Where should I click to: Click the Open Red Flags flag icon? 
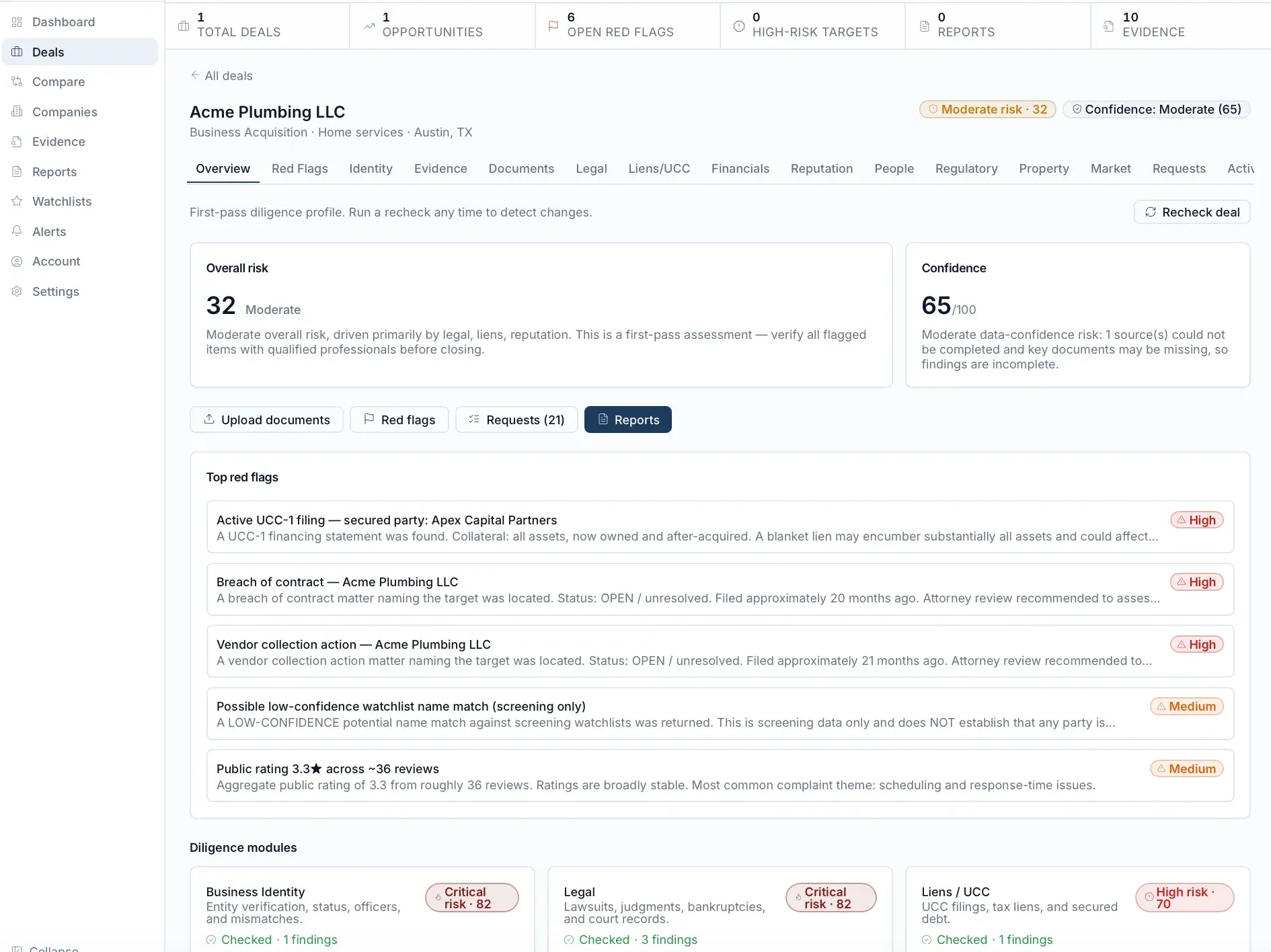click(553, 26)
